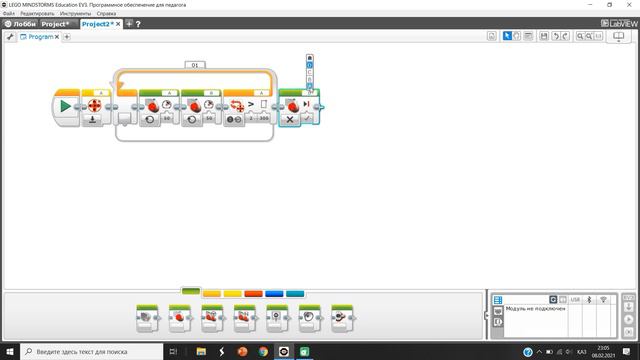The height and width of the screenshot is (360, 640).
Task: Click the green Start block play arrow
Action: (x=65, y=106)
